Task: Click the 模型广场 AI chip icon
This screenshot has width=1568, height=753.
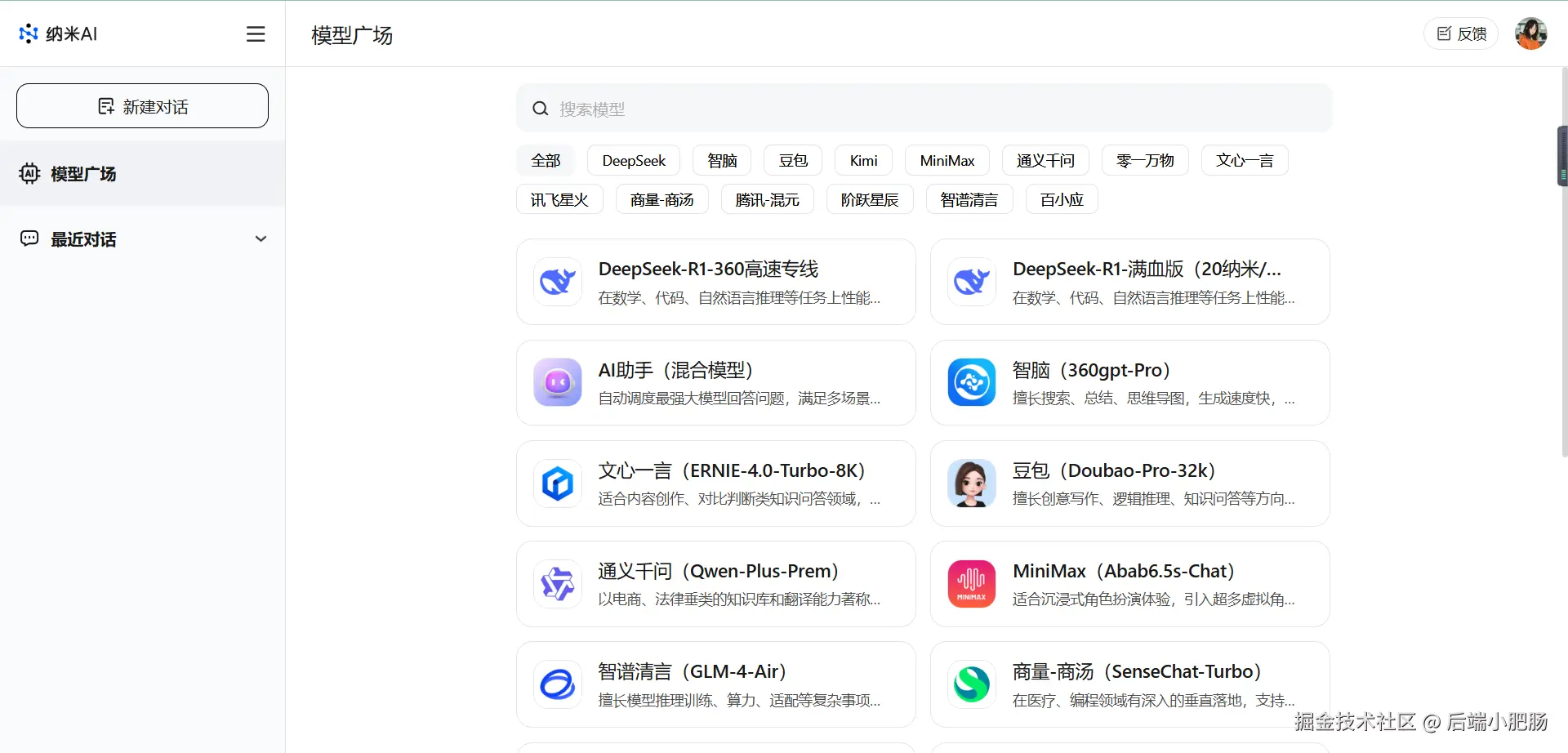Action: pyautogui.click(x=29, y=173)
